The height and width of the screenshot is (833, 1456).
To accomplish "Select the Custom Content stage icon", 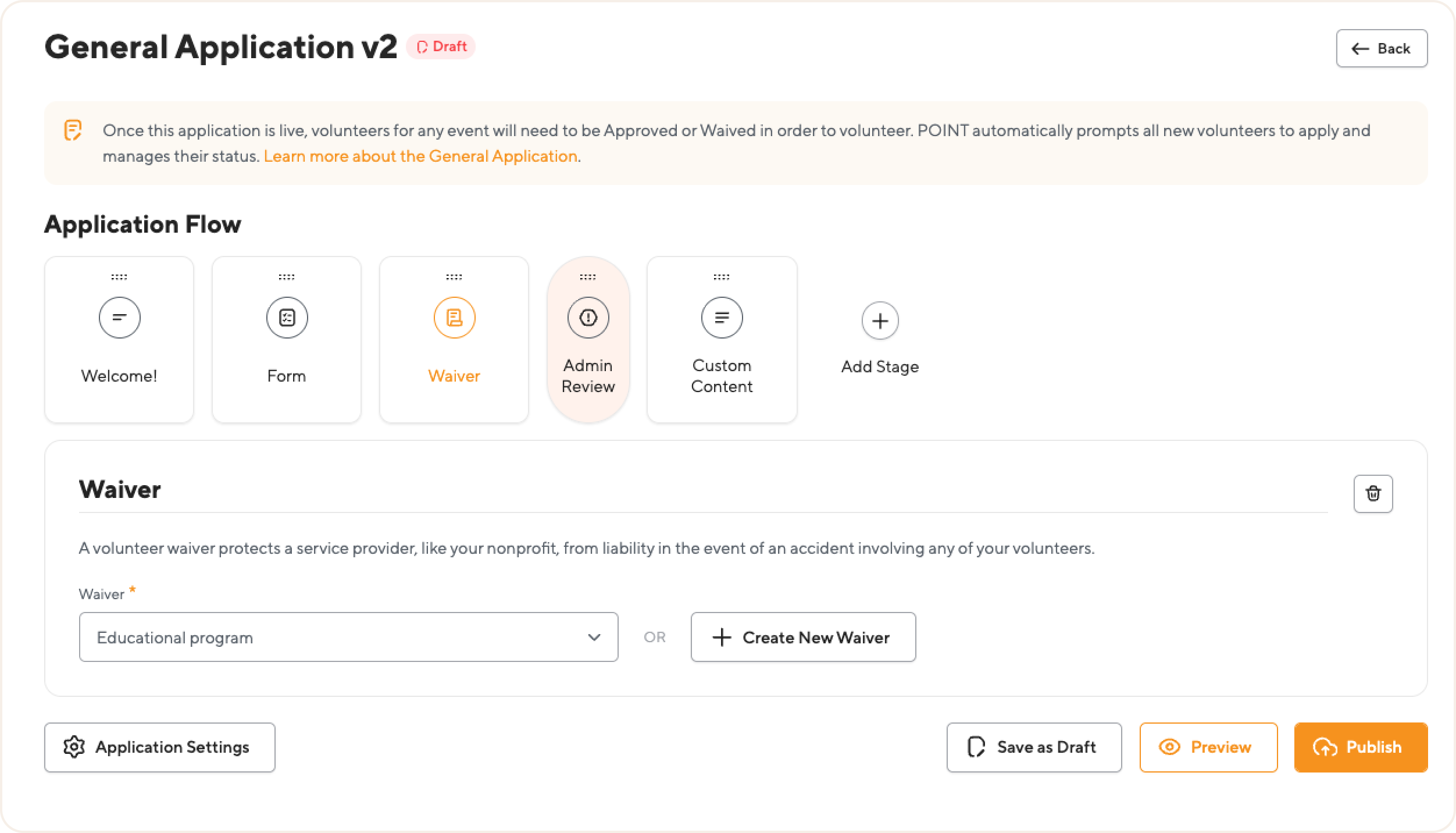I will click(x=722, y=318).
